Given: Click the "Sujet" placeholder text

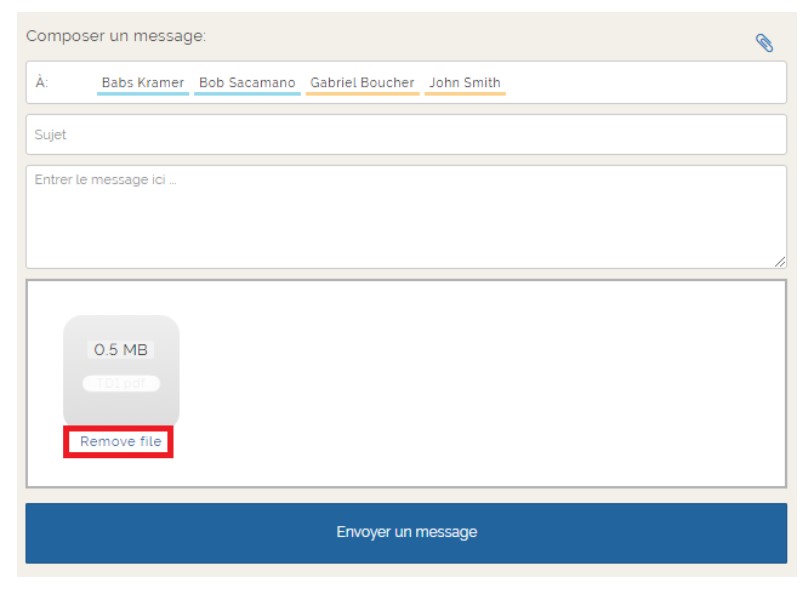Looking at the screenshot, I should (x=50, y=134).
